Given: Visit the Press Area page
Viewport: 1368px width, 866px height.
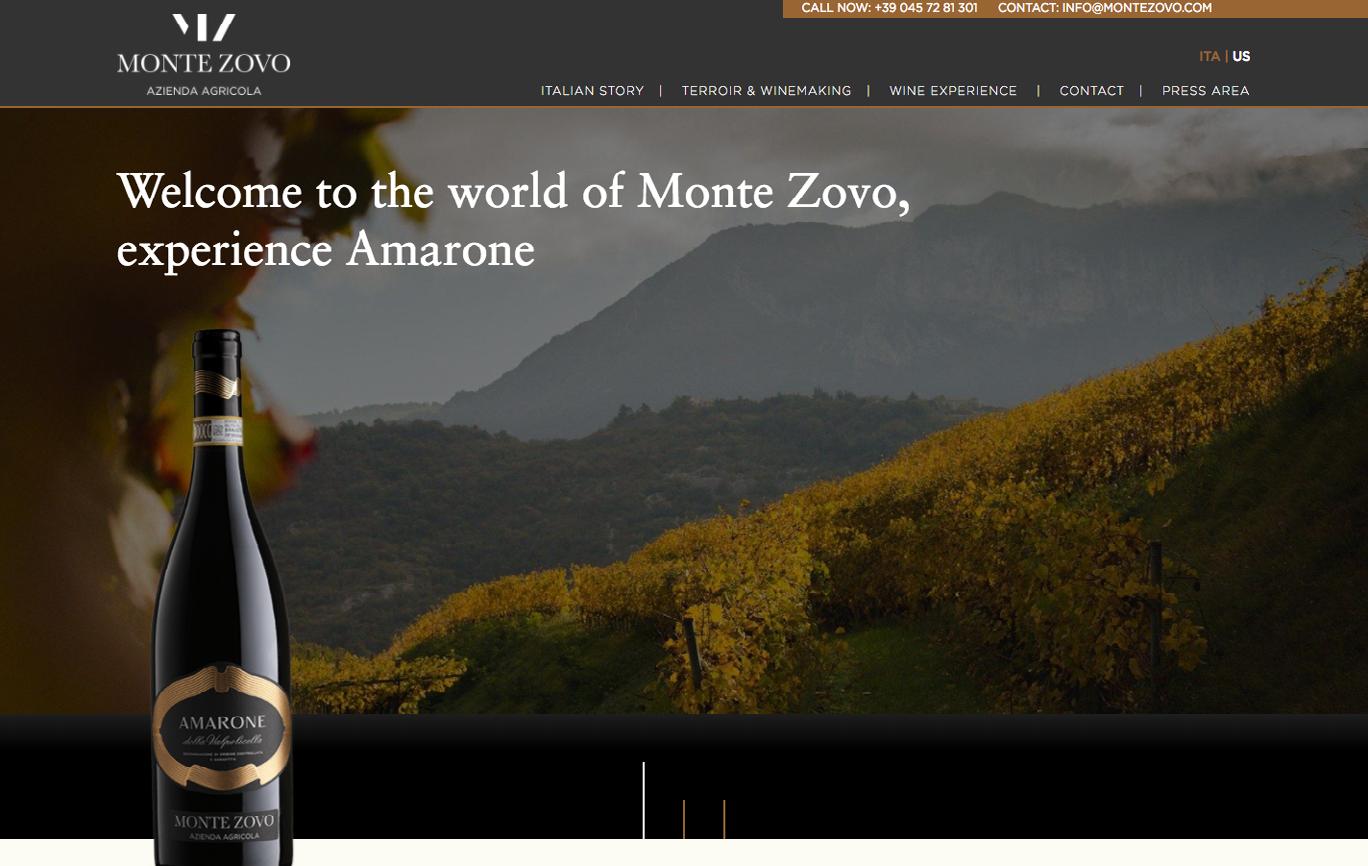Looking at the screenshot, I should coord(1205,90).
